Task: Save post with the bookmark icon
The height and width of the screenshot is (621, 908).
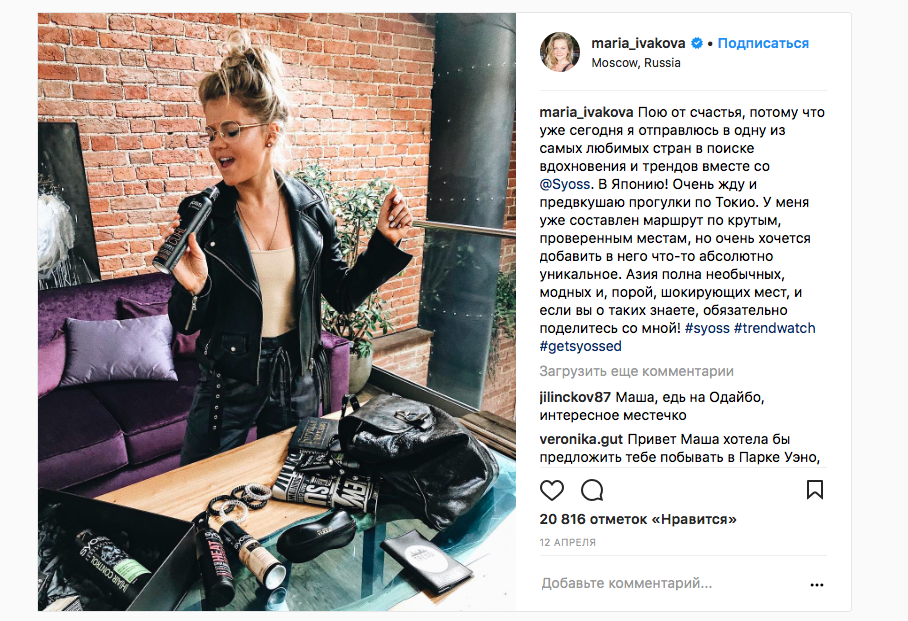Action: click(815, 490)
